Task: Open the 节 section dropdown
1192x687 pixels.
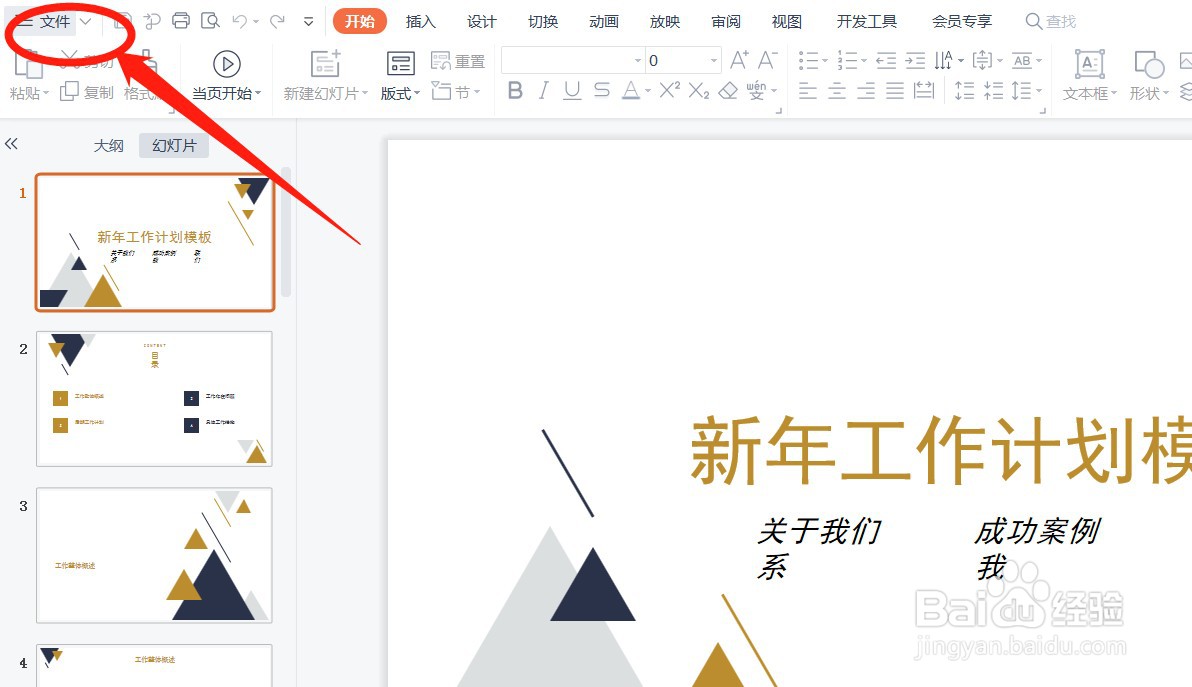Action: [x=456, y=92]
